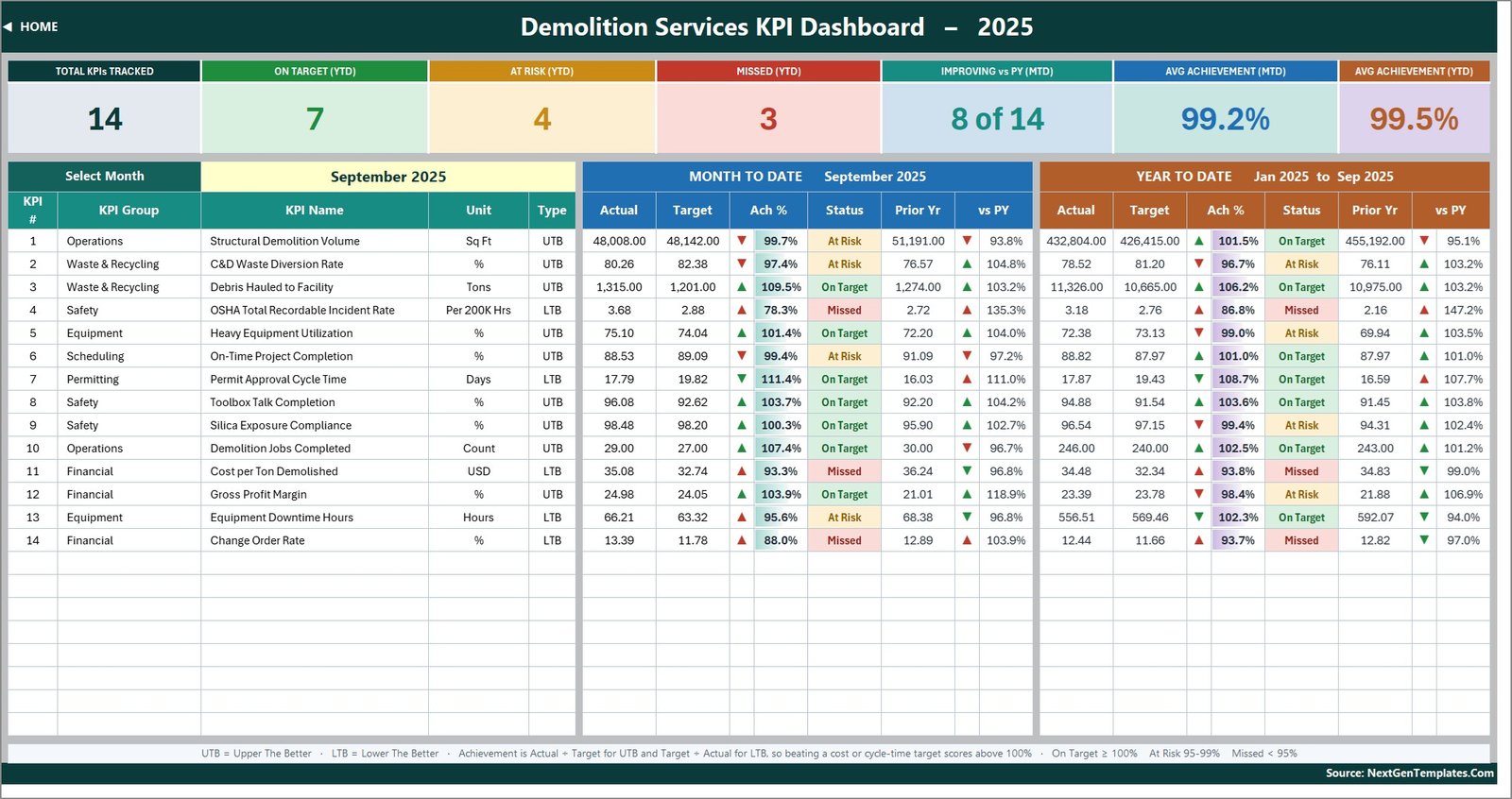Click the On Target (YTD) card value 7
The image size is (1512, 799).
(315, 119)
